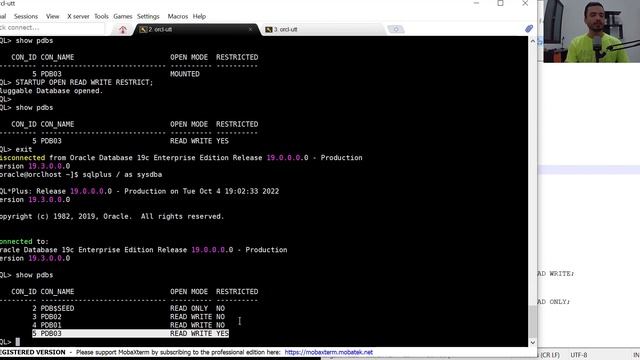Open the Games menu

click(122, 16)
